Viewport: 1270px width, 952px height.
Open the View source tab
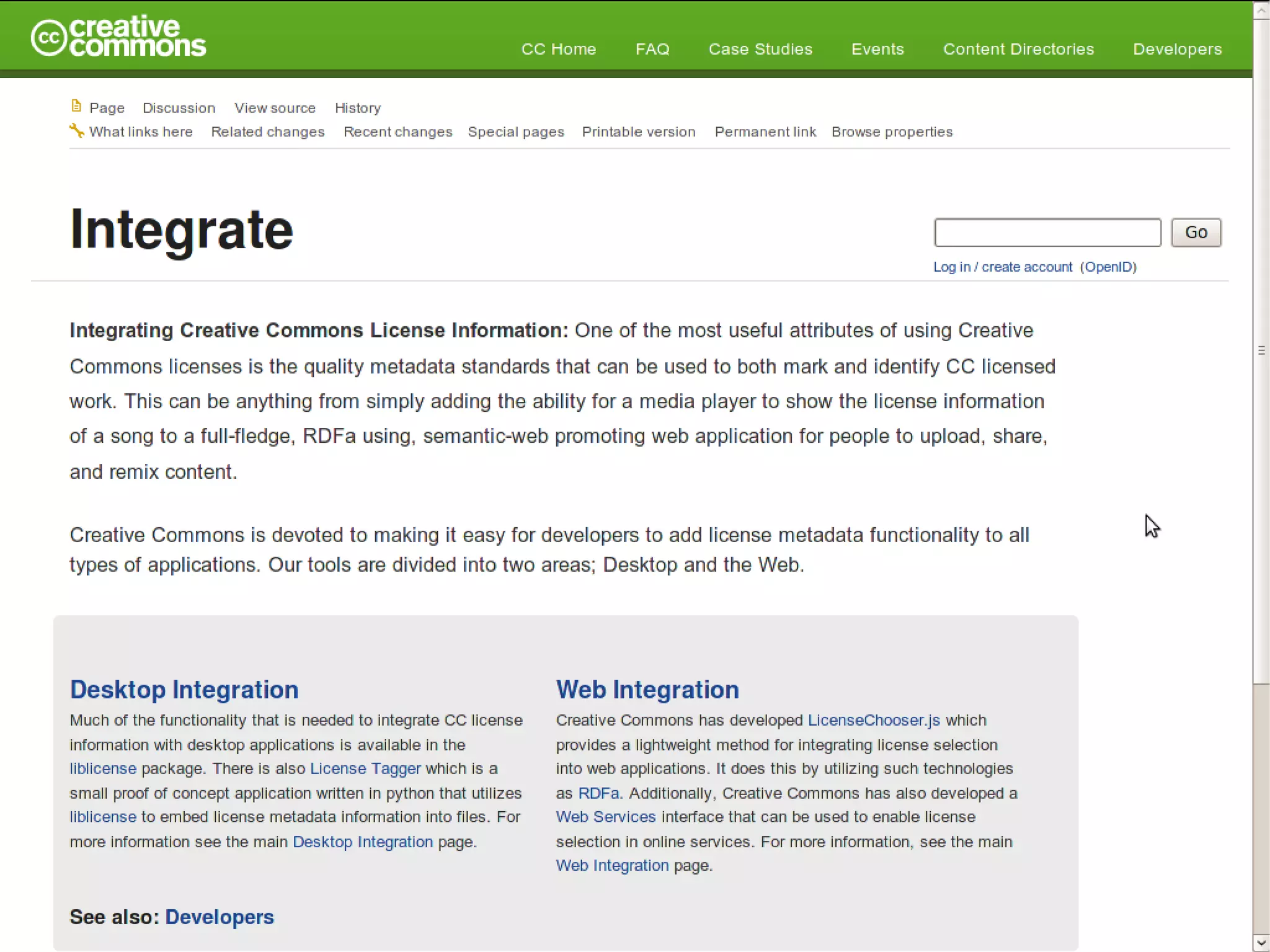pos(275,108)
